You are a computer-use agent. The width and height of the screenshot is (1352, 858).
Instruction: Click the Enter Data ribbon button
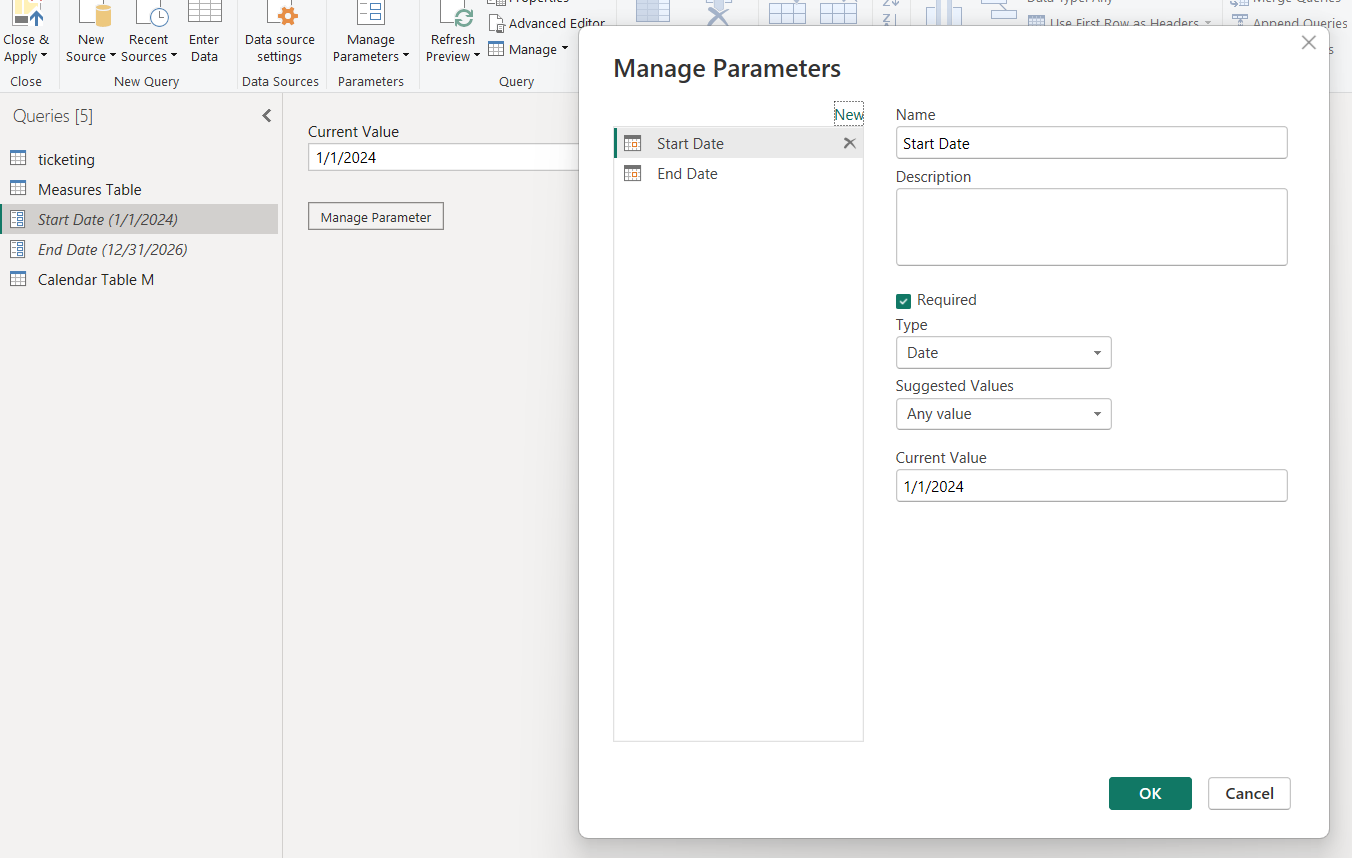(204, 32)
